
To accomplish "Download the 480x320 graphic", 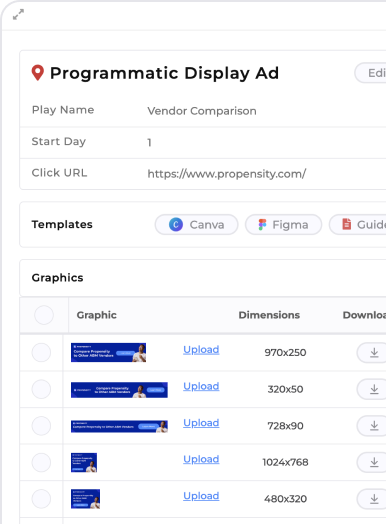I will tap(372, 499).
